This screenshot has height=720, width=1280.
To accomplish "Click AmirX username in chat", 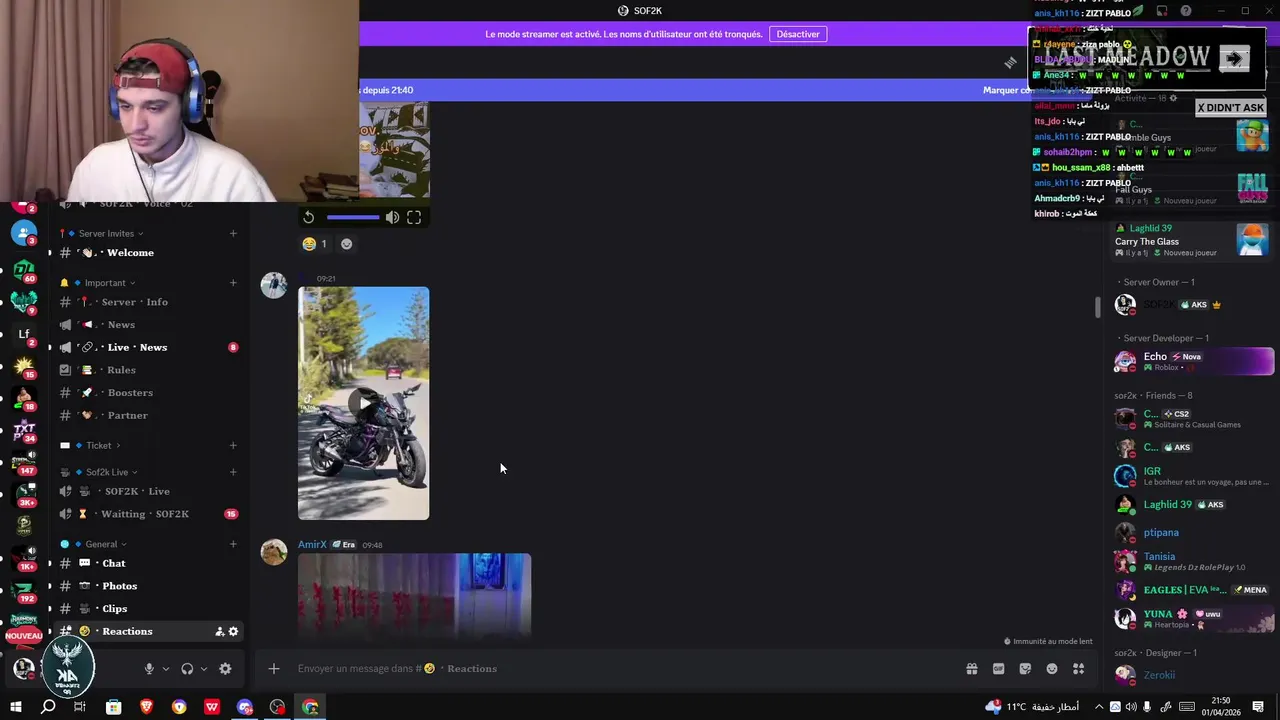I will click(x=312, y=545).
